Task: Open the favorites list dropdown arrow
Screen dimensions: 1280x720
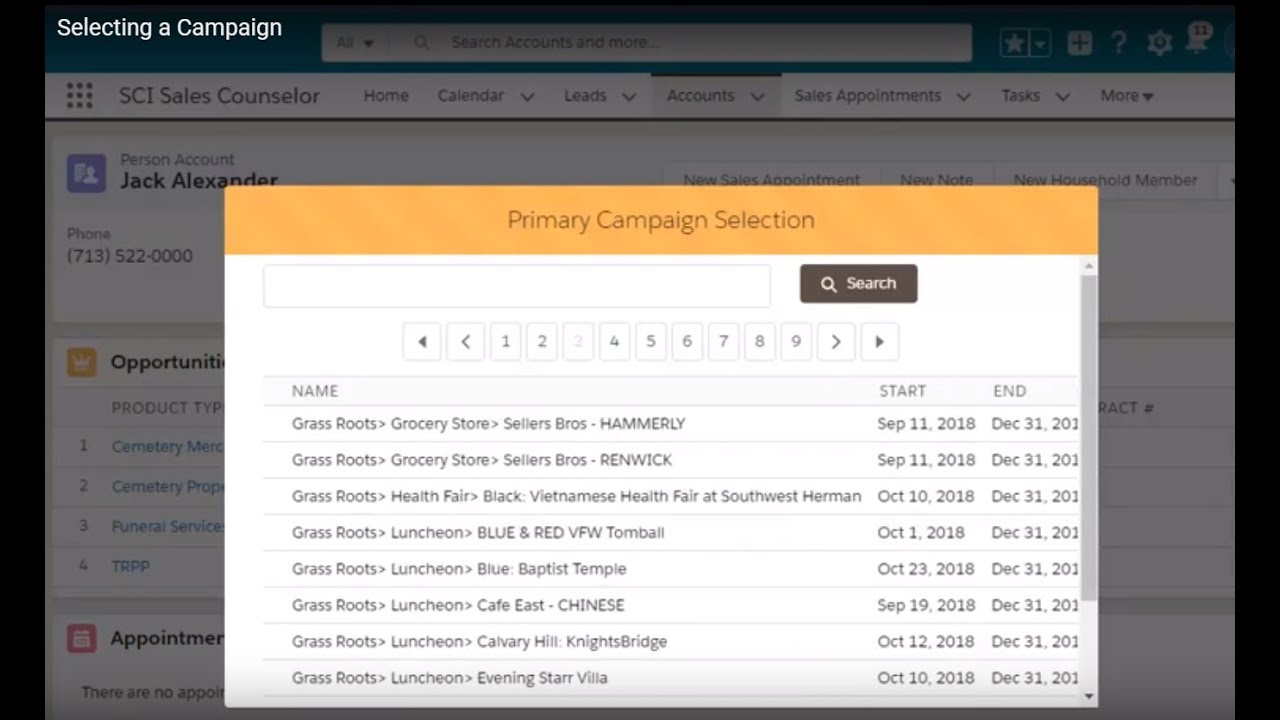Action: [x=1040, y=43]
